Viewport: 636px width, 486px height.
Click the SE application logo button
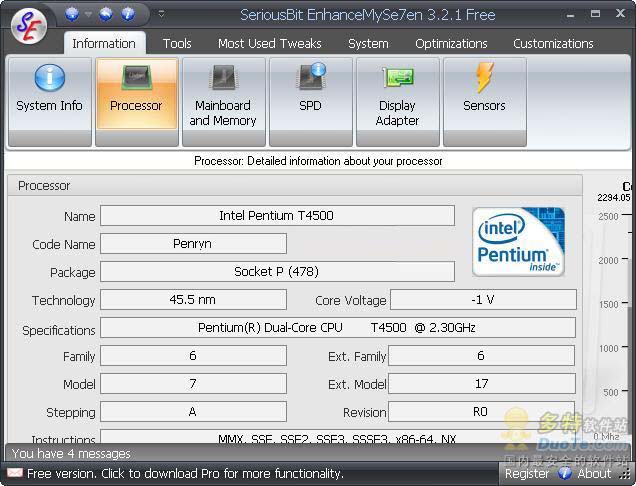[31, 25]
